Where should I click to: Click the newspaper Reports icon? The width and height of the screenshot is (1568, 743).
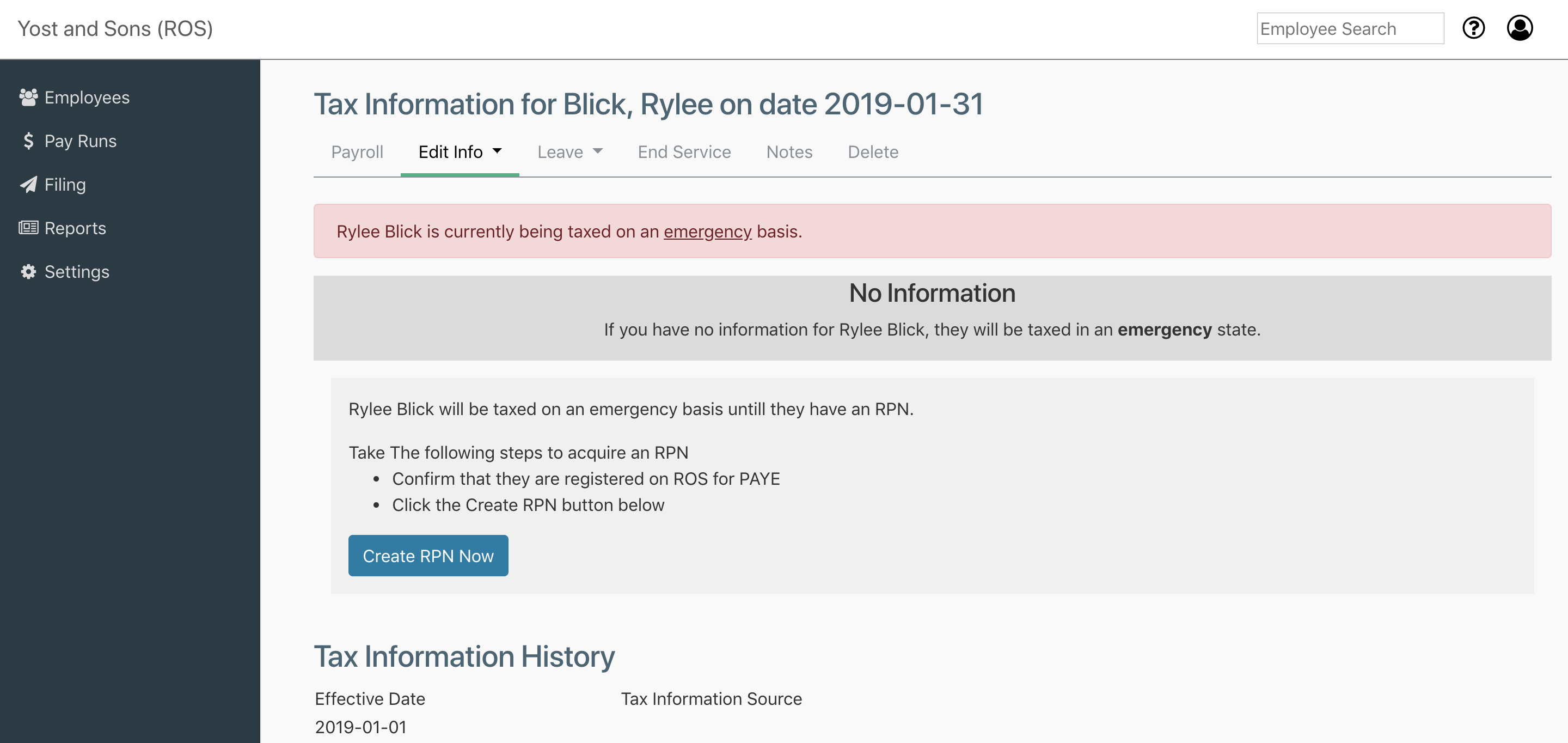28,228
